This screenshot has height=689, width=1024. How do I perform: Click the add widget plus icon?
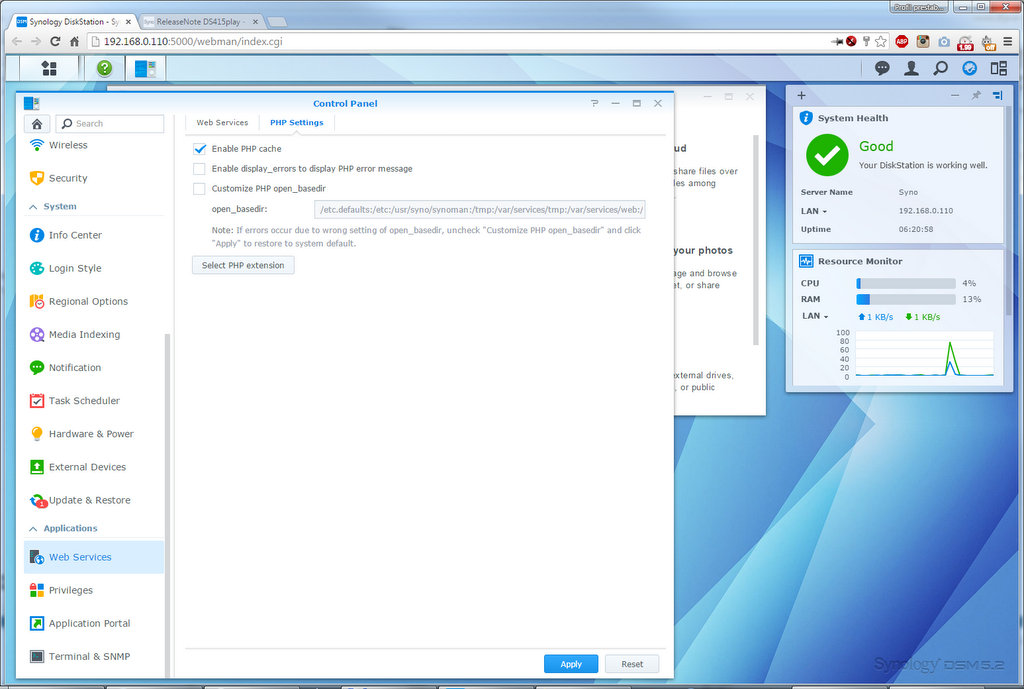[801, 95]
